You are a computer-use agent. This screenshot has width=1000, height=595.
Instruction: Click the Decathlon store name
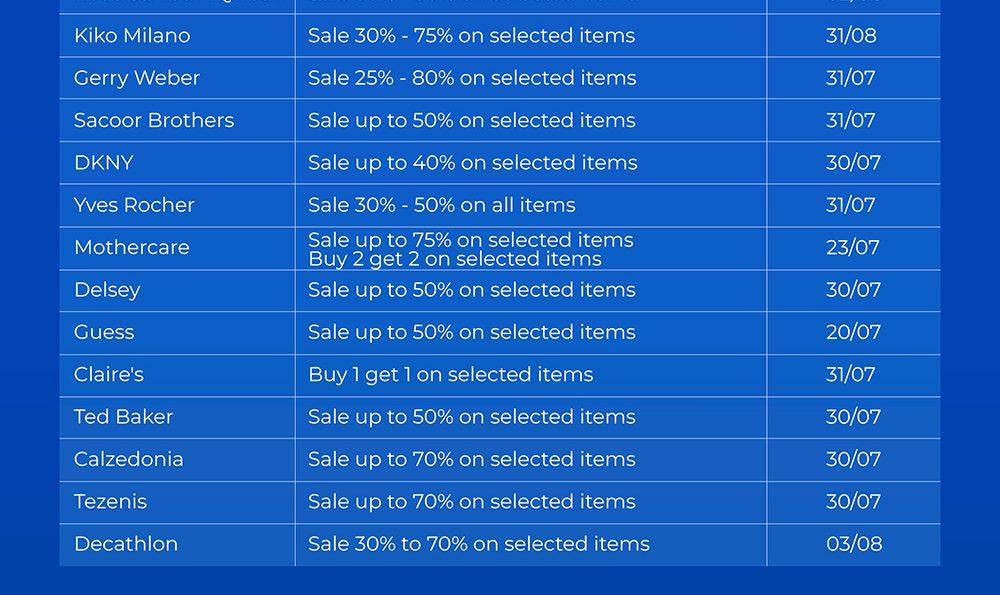tap(126, 544)
